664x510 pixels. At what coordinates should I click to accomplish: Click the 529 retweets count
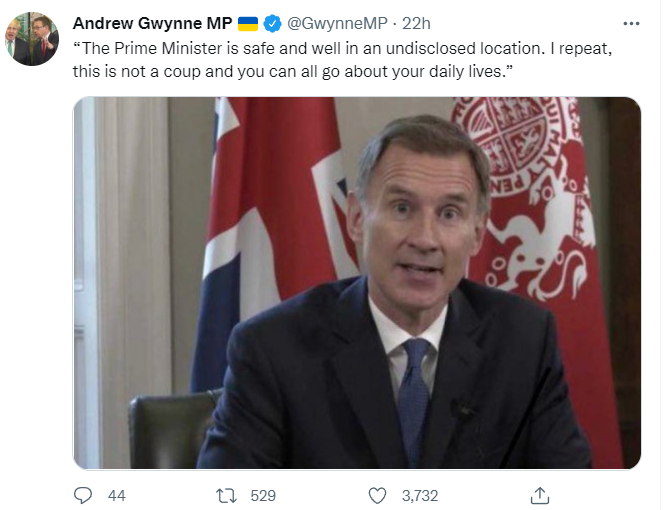coord(263,496)
